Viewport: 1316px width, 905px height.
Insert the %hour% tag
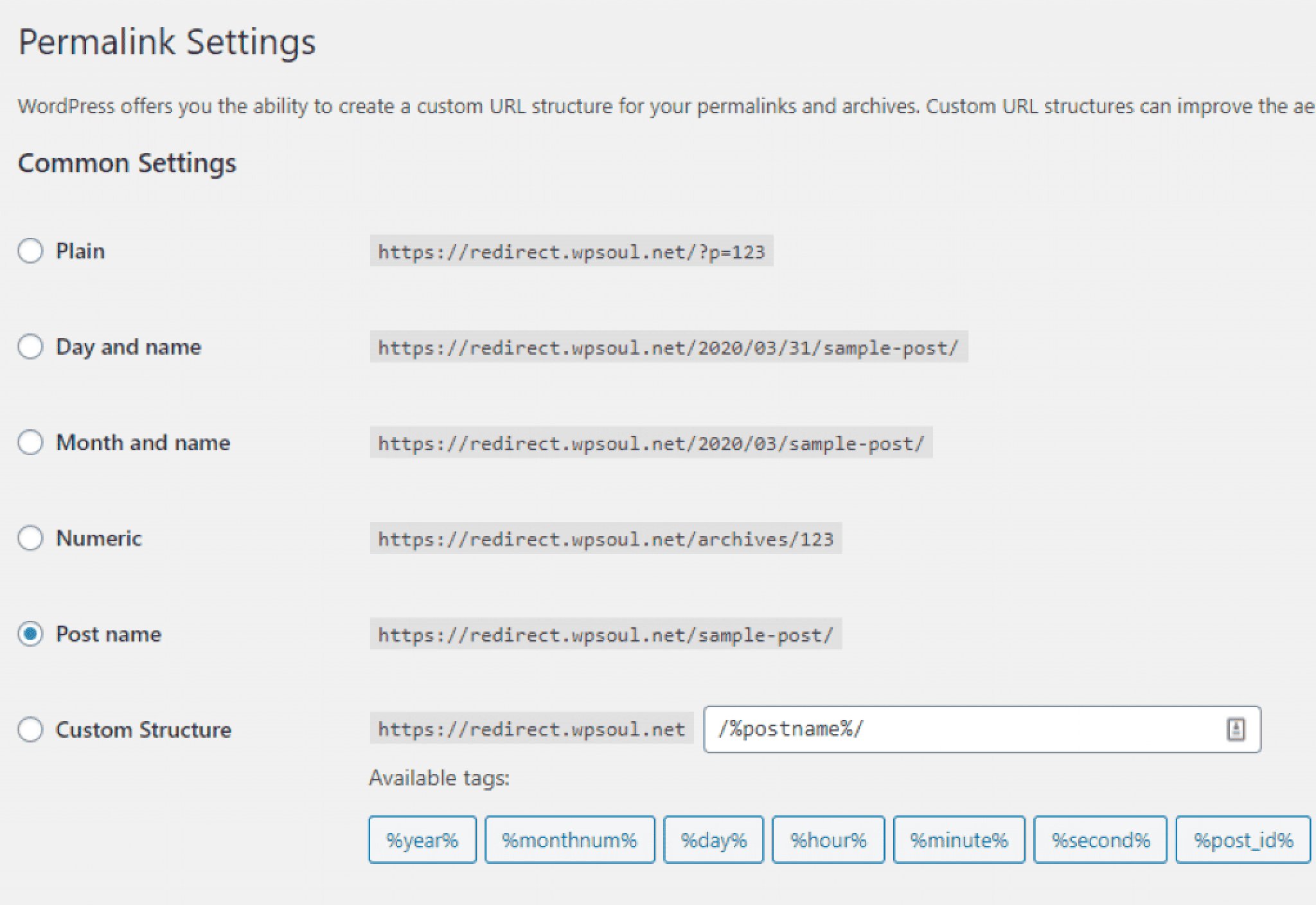(828, 840)
